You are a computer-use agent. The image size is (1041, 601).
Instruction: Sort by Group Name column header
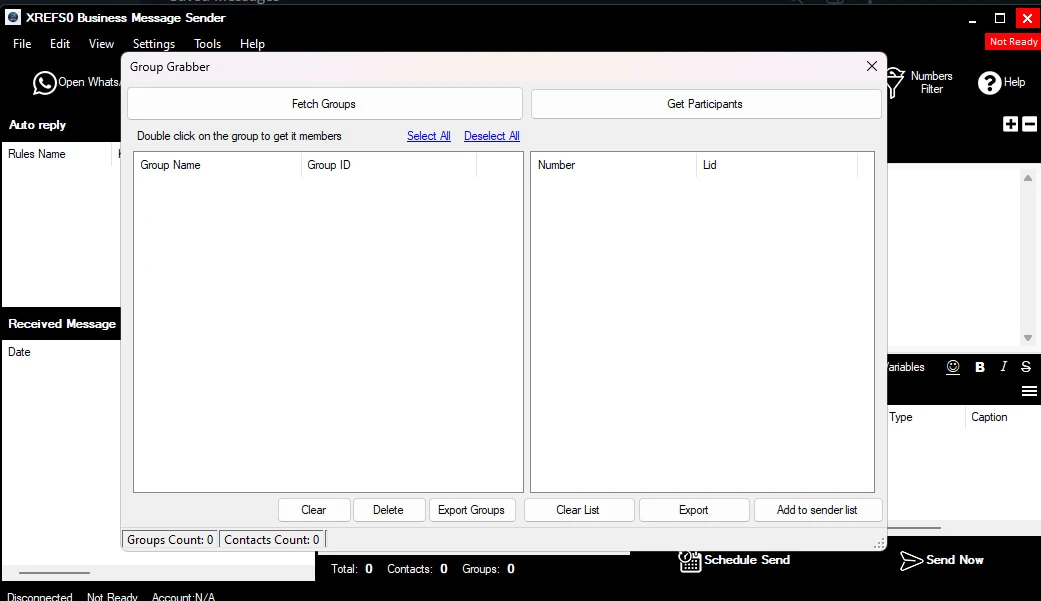coord(218,165)
